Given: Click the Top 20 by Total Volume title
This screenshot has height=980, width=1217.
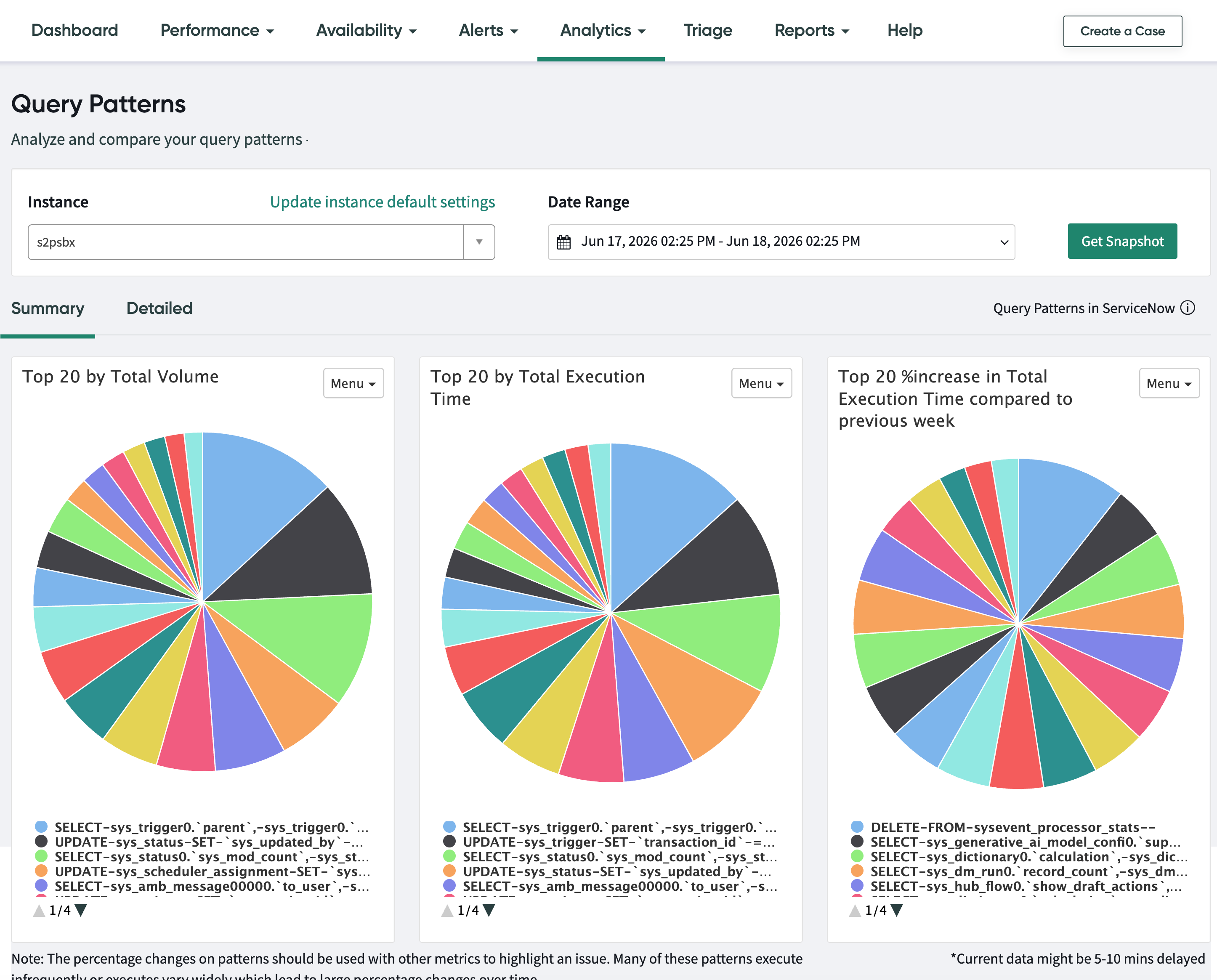Looking at the screenshot, I should point(120,377).
